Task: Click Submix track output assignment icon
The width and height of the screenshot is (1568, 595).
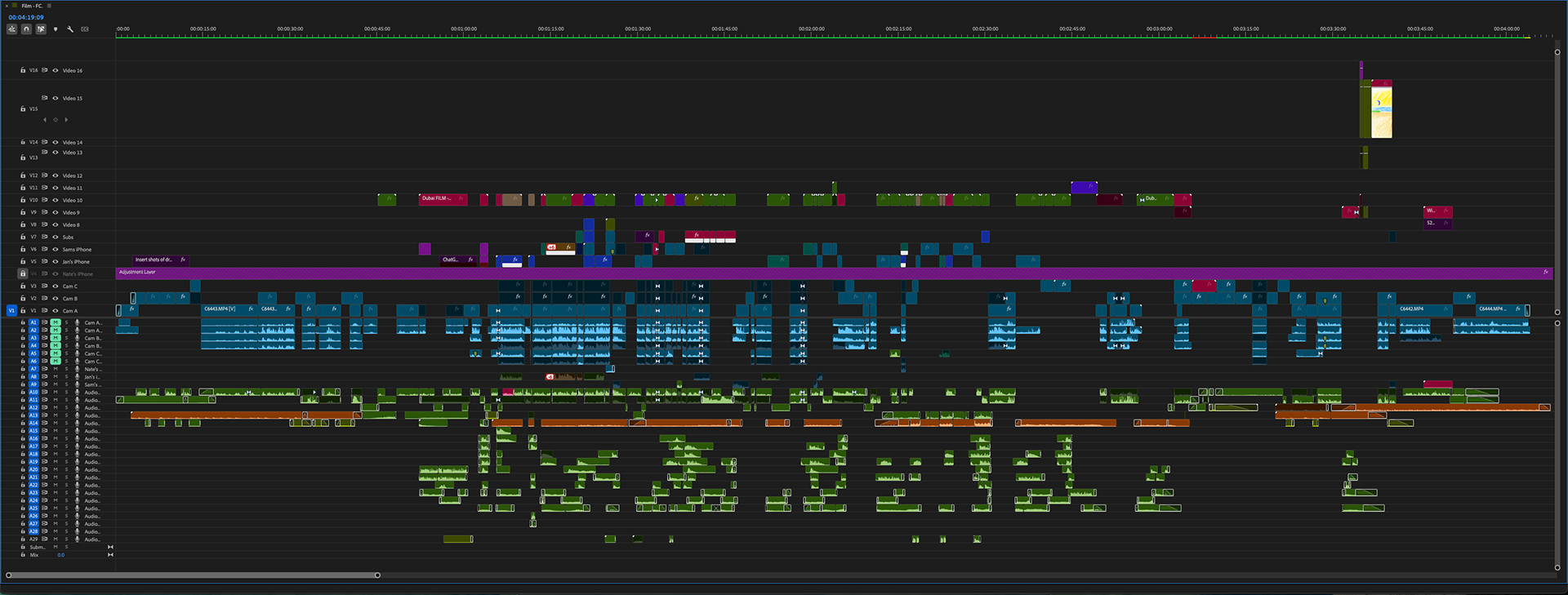Action: 110,547
